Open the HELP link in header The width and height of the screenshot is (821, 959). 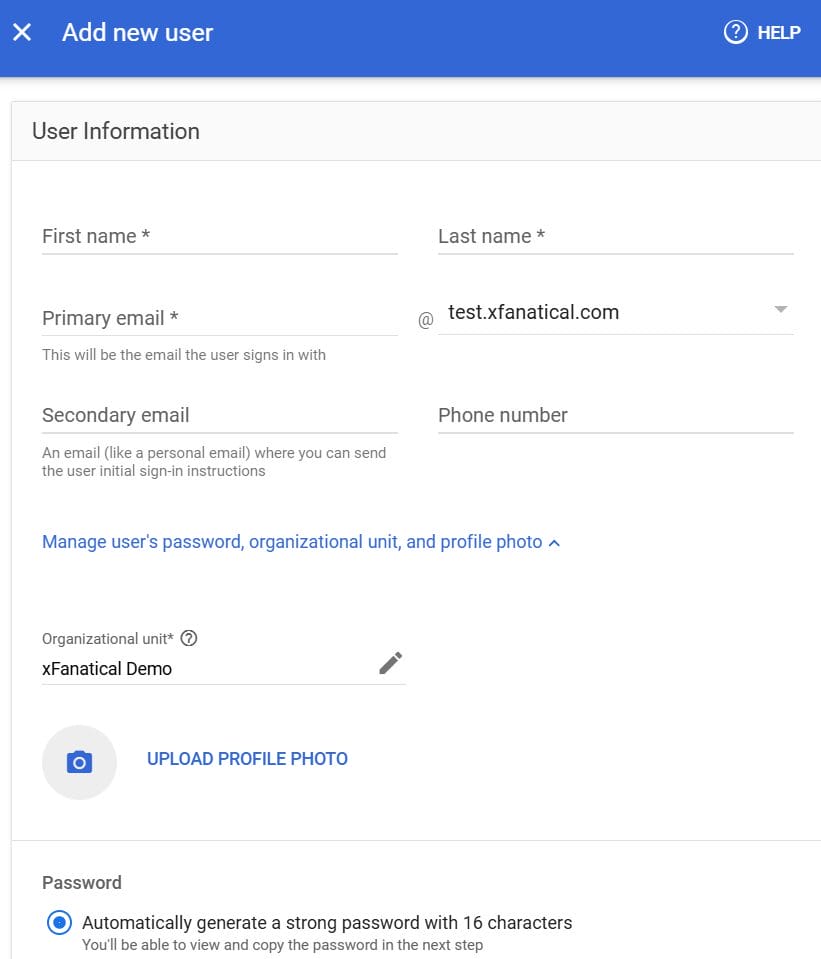coord(778,33)
